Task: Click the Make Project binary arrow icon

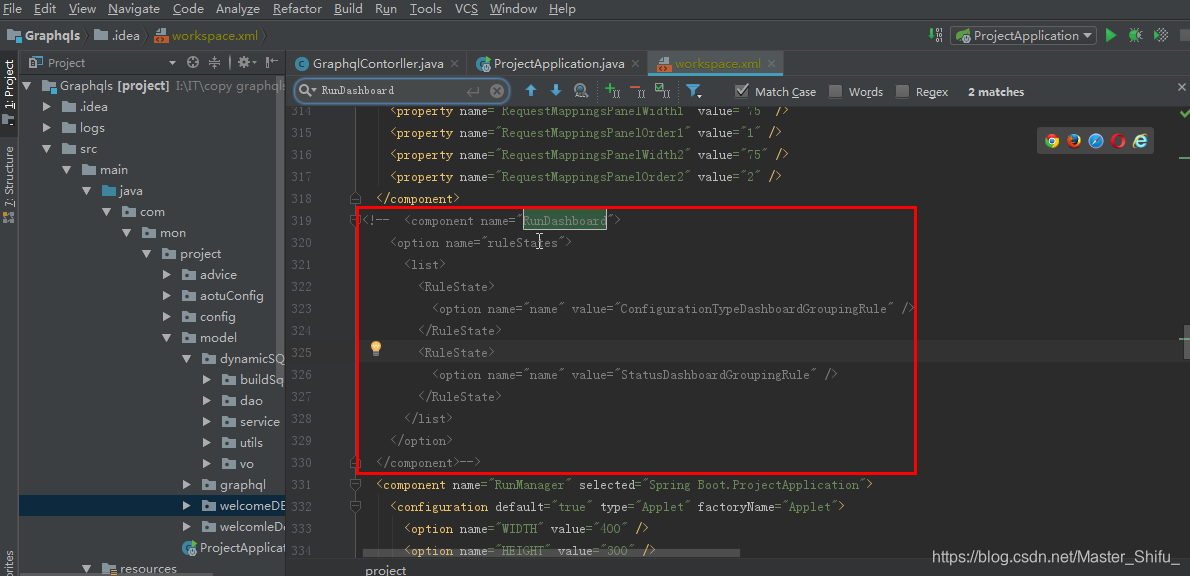Action: point(937,35)
